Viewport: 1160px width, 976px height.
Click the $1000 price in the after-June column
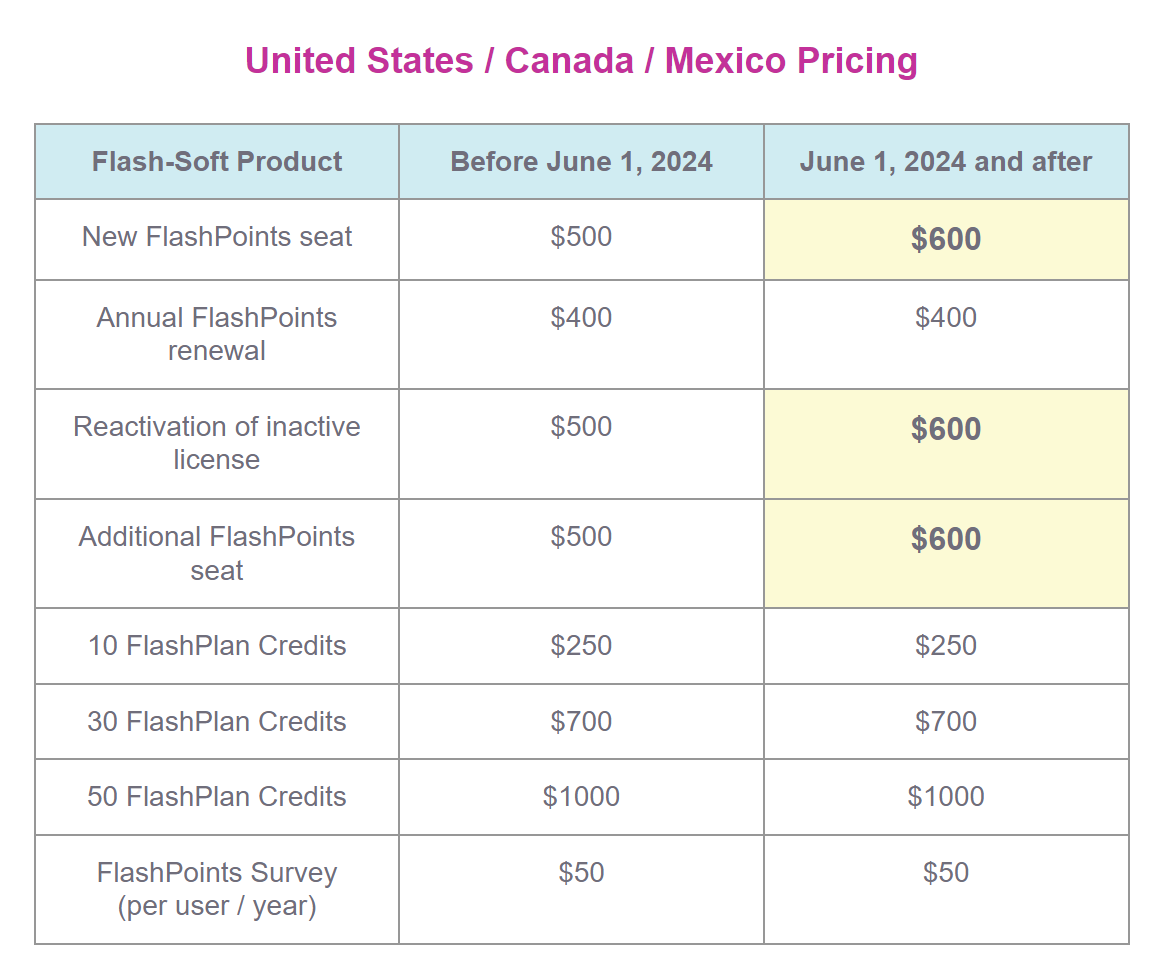pos(945,797)
